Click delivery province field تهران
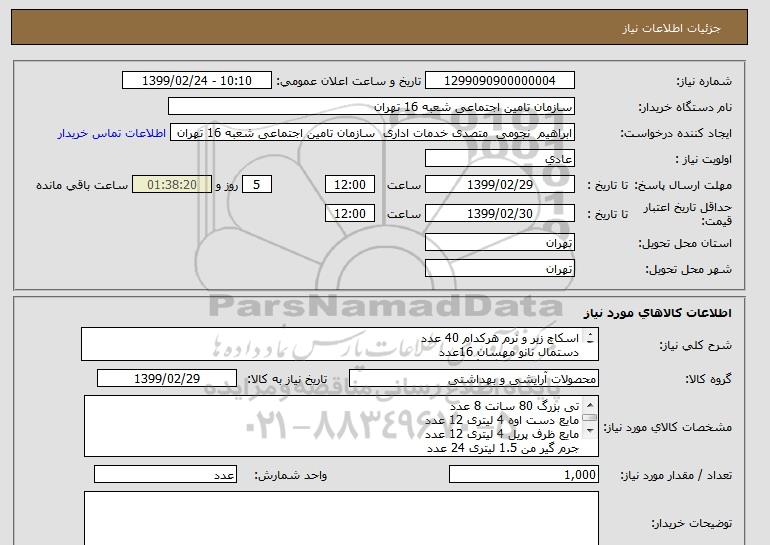 coord(499,243)
